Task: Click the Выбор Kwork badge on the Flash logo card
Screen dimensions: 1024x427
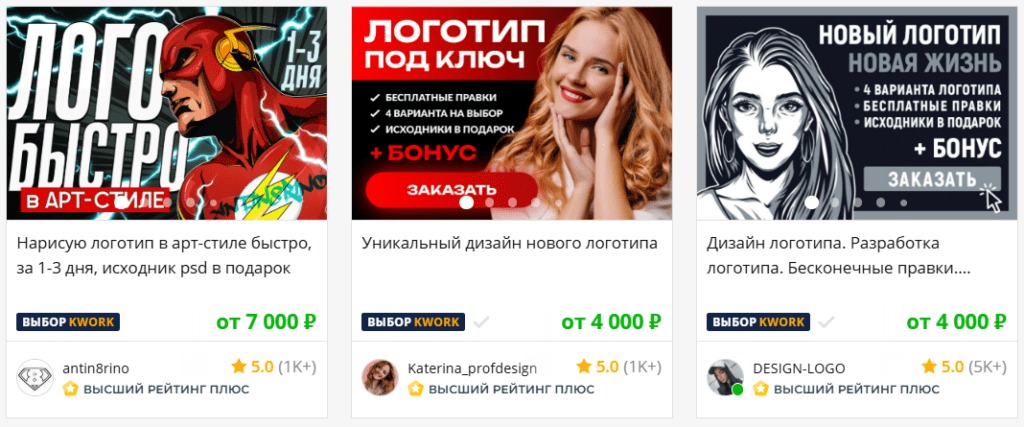Action: [x=68, y=322]
